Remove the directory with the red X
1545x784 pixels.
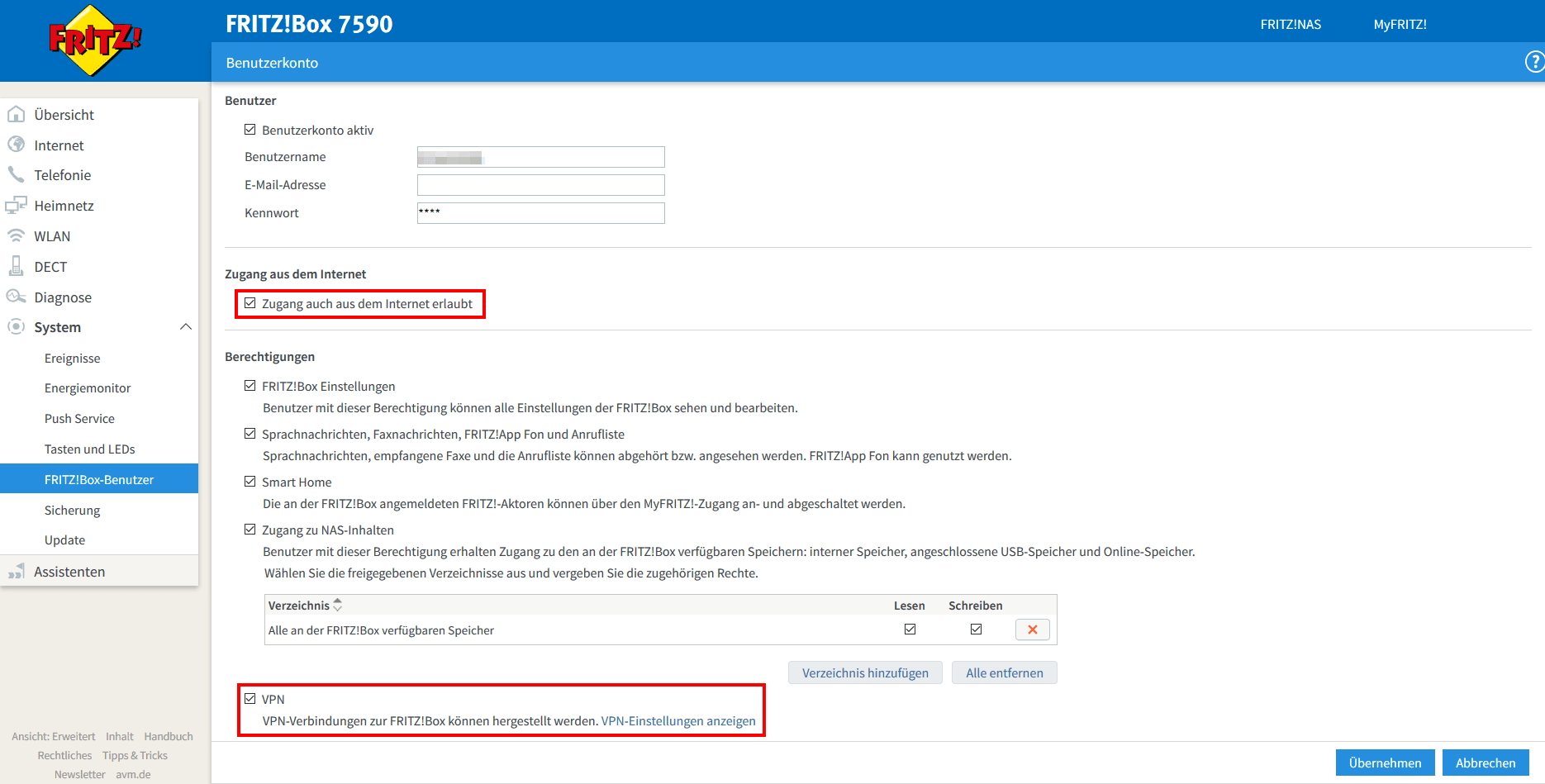point(1033,630)
